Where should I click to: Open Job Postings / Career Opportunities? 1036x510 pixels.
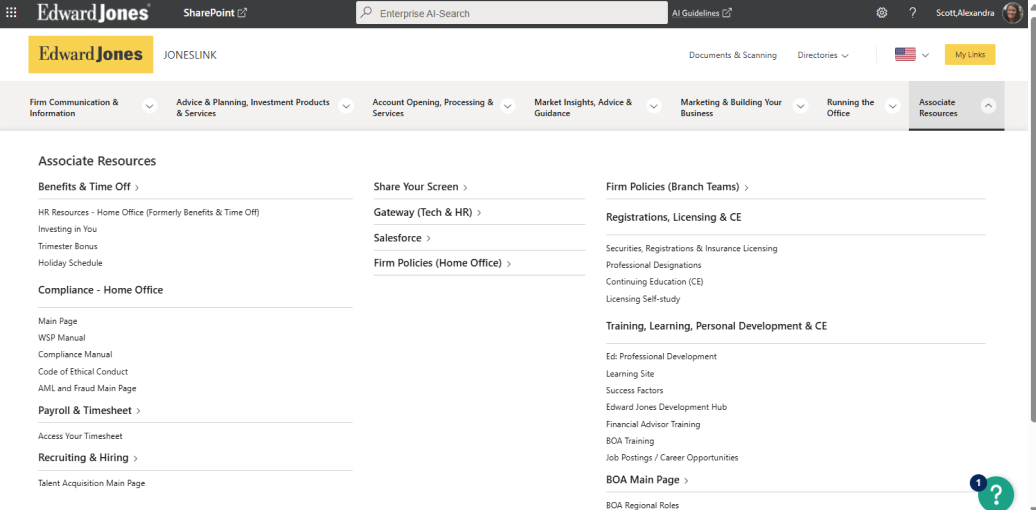tap(672, 458)
